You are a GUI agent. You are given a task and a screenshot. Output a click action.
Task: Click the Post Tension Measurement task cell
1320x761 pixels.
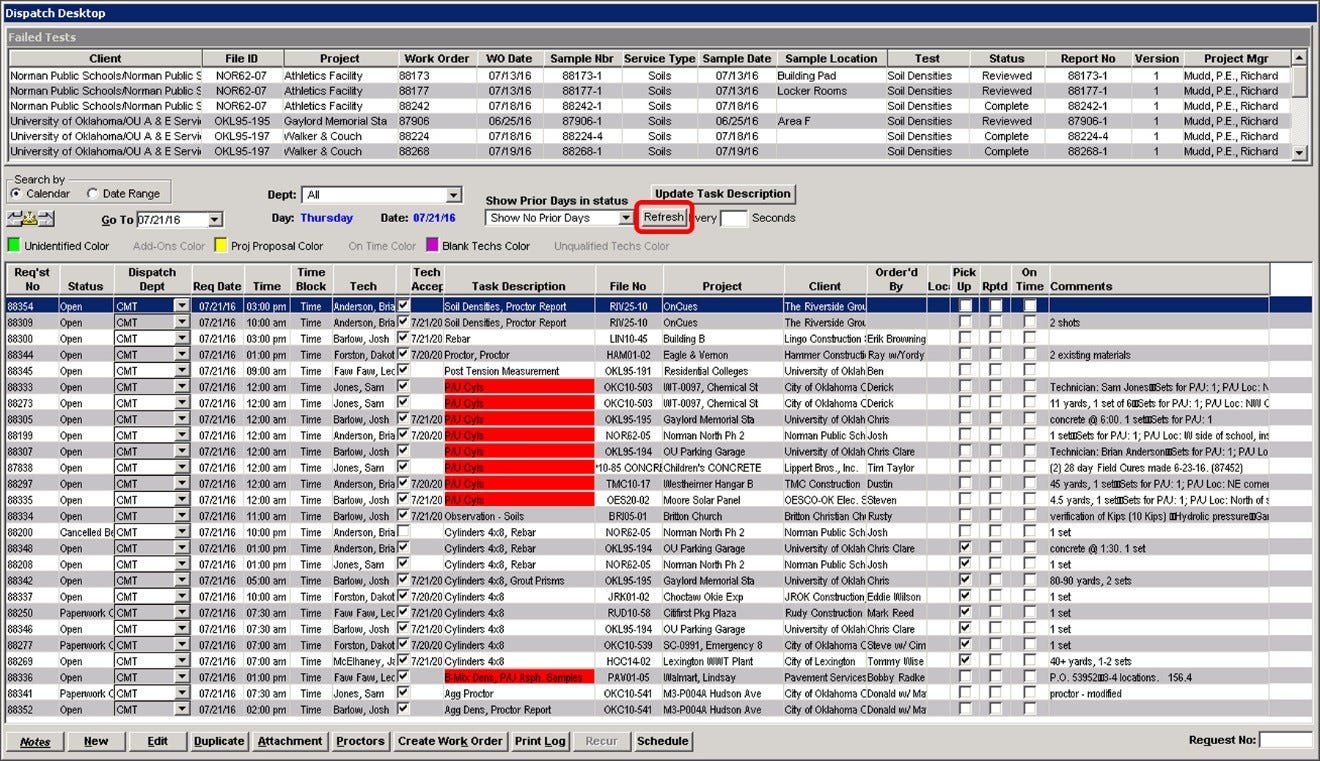(519, 371)
